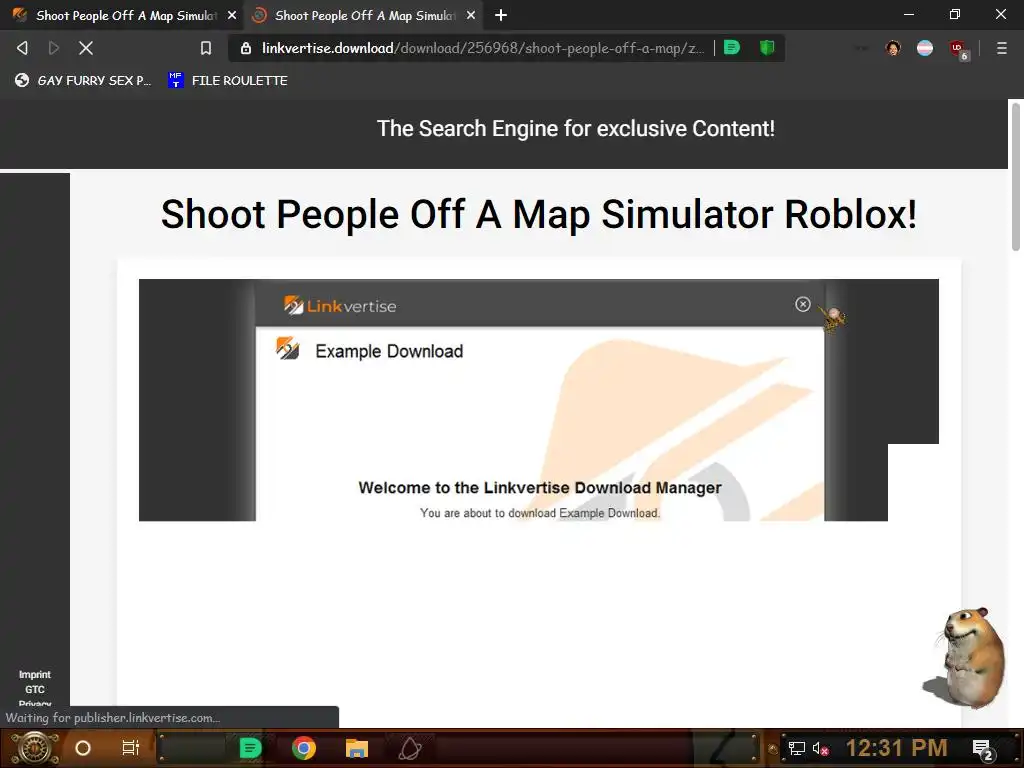Click the address bar URL field
Screen dimensions: 1024x768
pos(483,48)
